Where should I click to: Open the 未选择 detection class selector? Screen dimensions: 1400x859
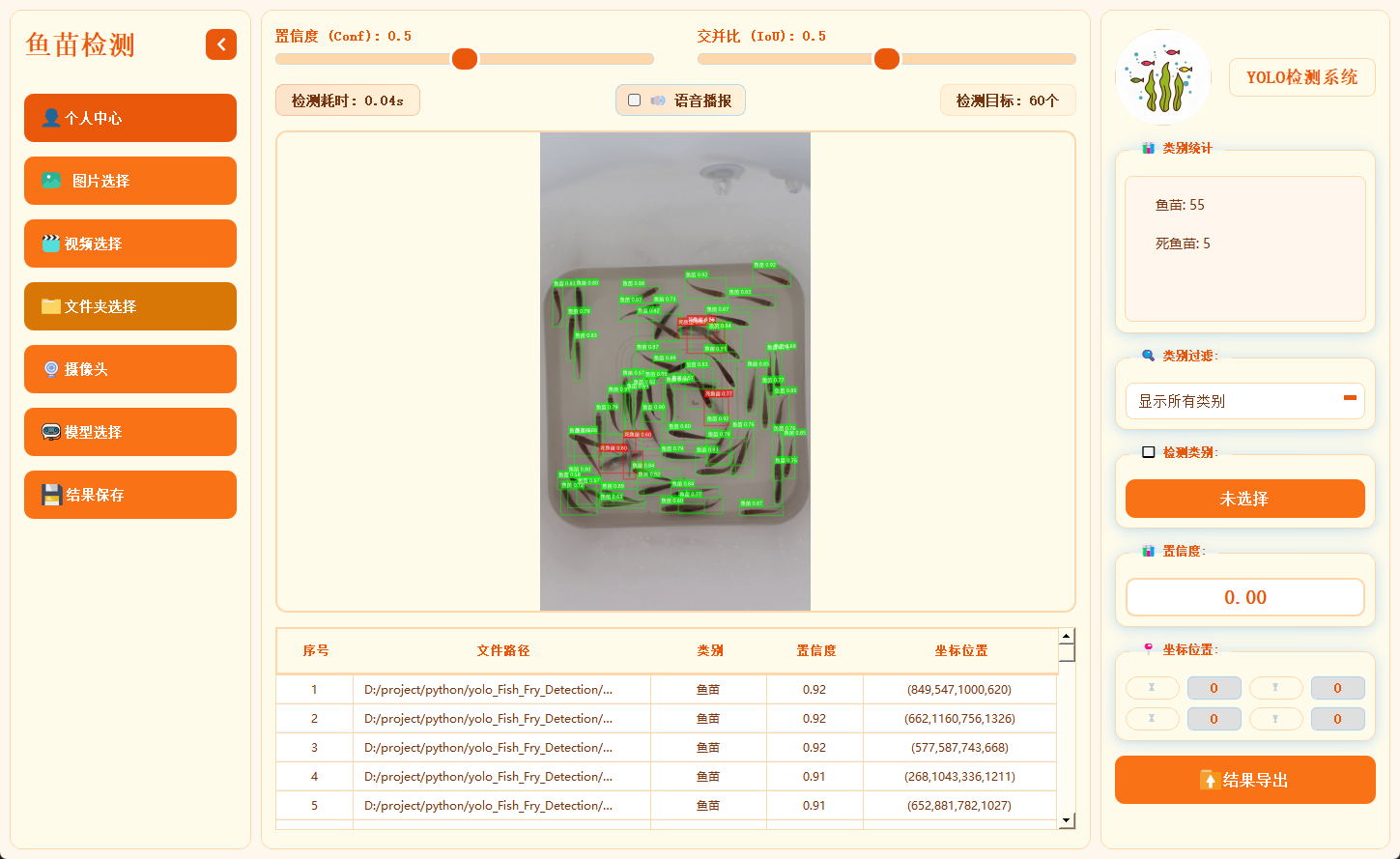[1244, 499]
